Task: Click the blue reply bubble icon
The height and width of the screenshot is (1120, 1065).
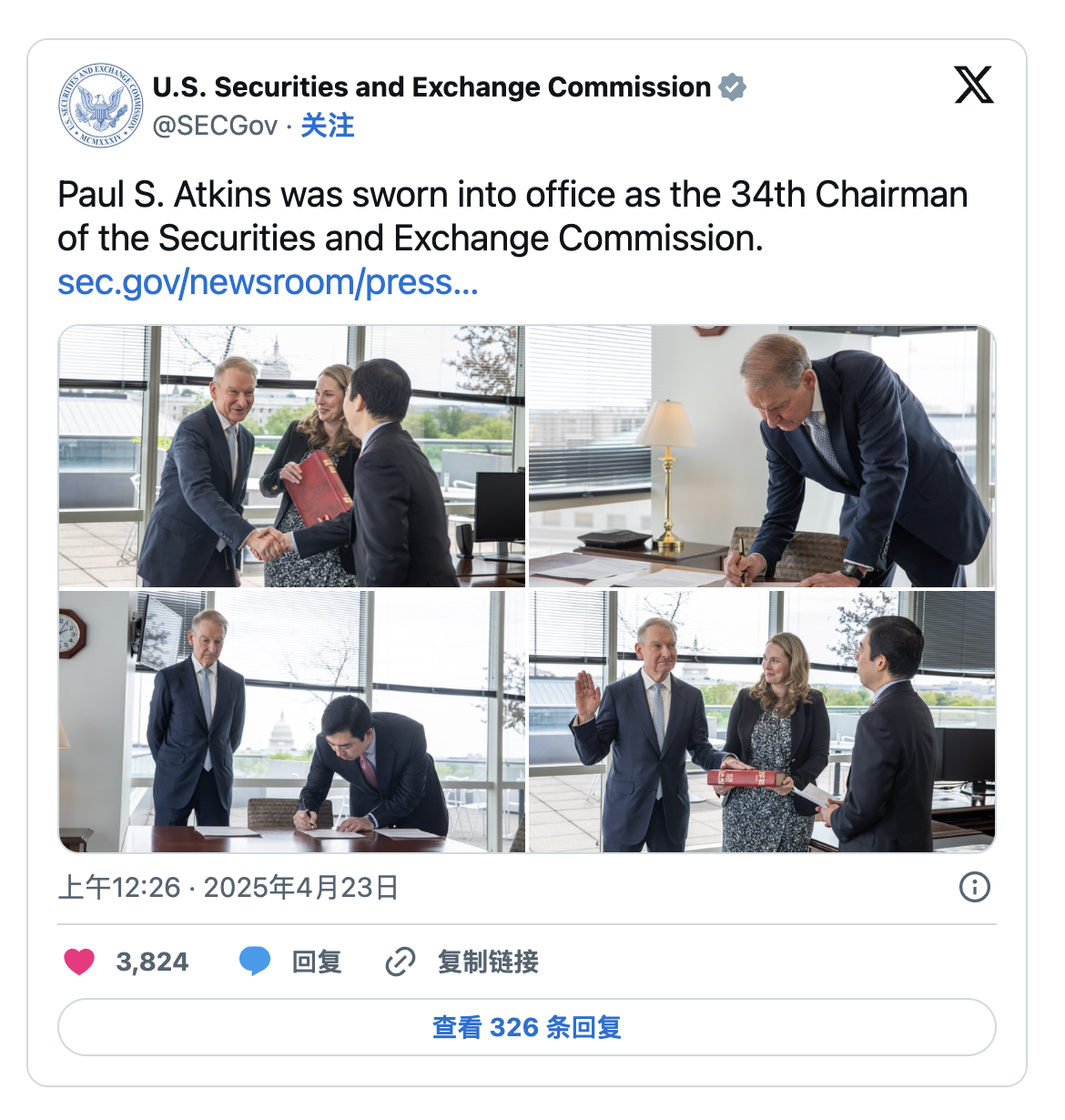Action: (255, 961)
